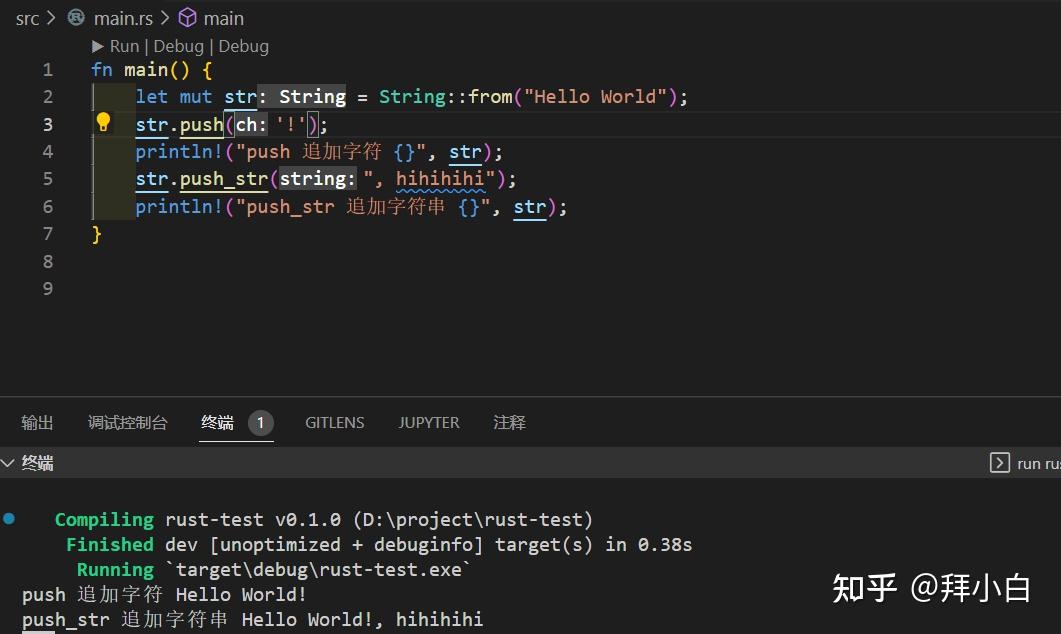The height and width of the screenshot is (634, 1061).
Task: Click line number 3 in the gutter
Action: [x=47, y=123]
